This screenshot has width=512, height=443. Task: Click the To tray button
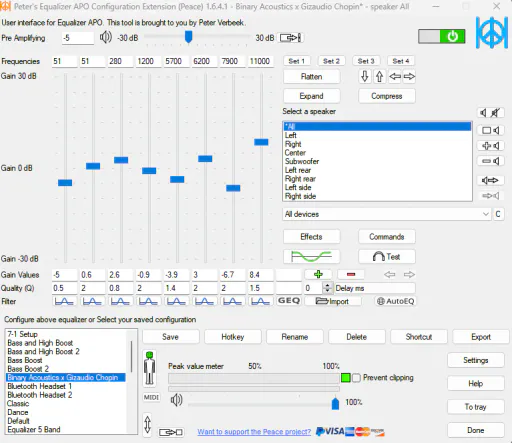(x=476, y=407)
